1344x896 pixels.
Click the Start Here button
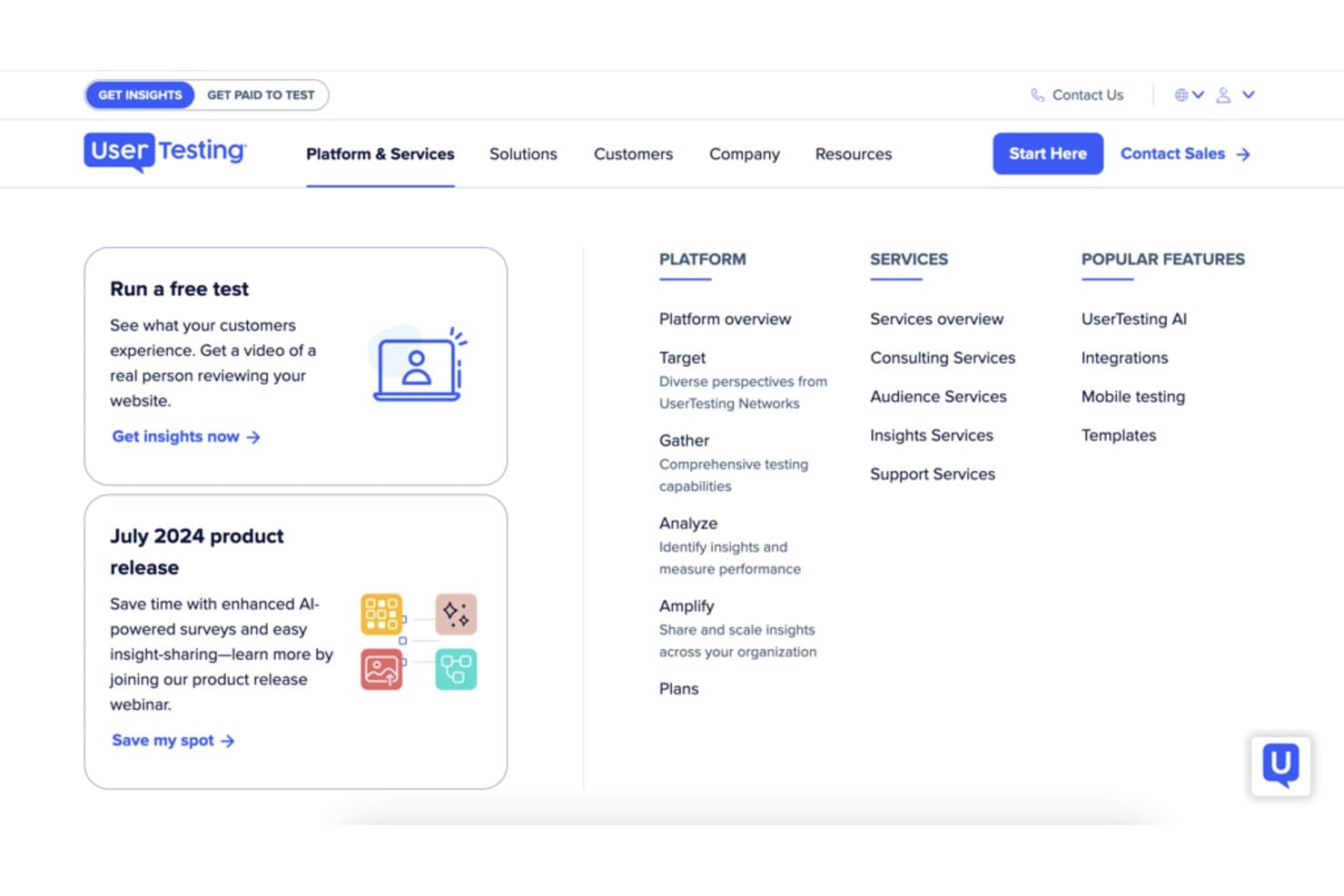(1048, 153)
